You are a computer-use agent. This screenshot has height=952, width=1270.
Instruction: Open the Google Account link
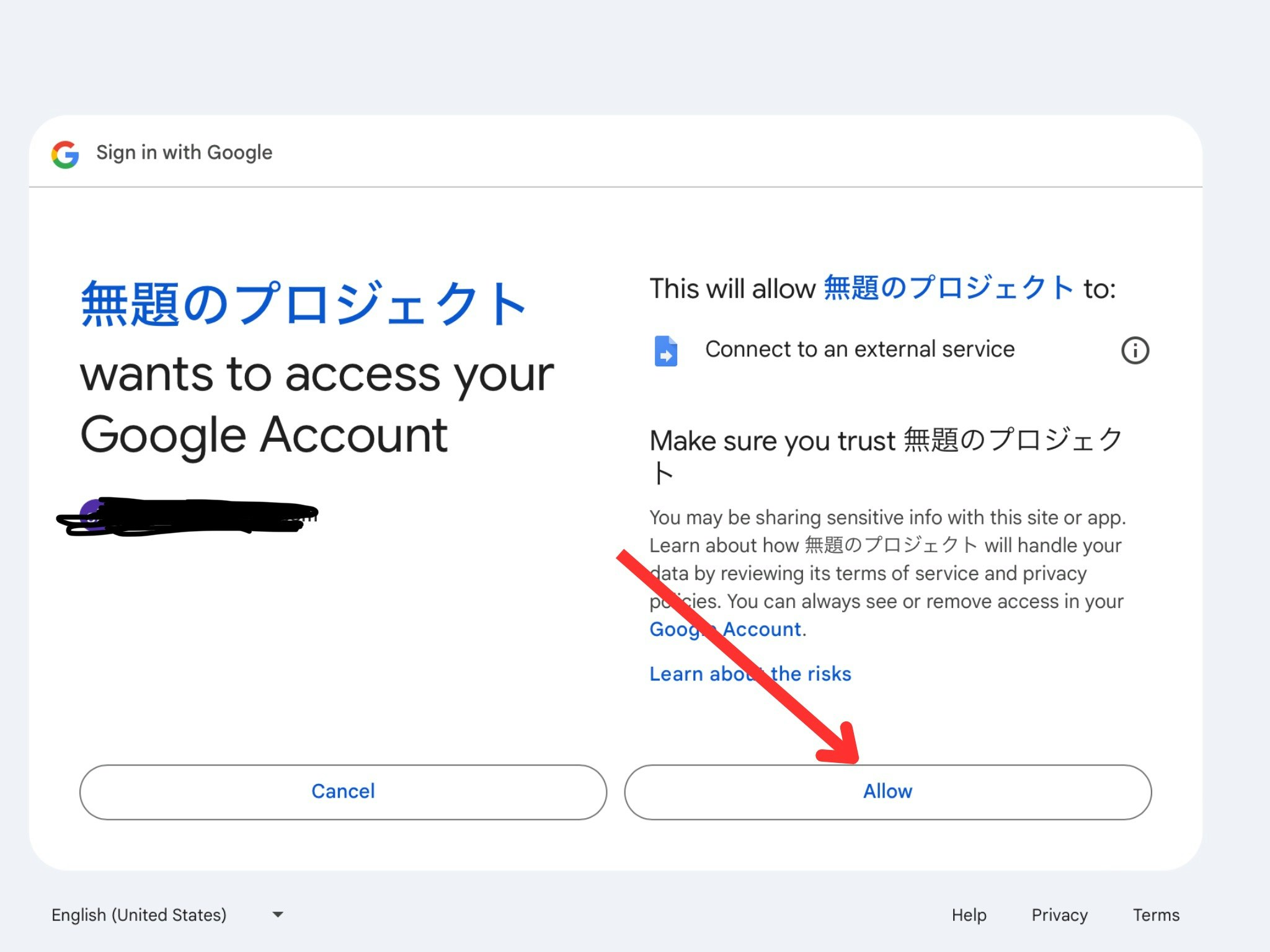(x=763, y=630)
